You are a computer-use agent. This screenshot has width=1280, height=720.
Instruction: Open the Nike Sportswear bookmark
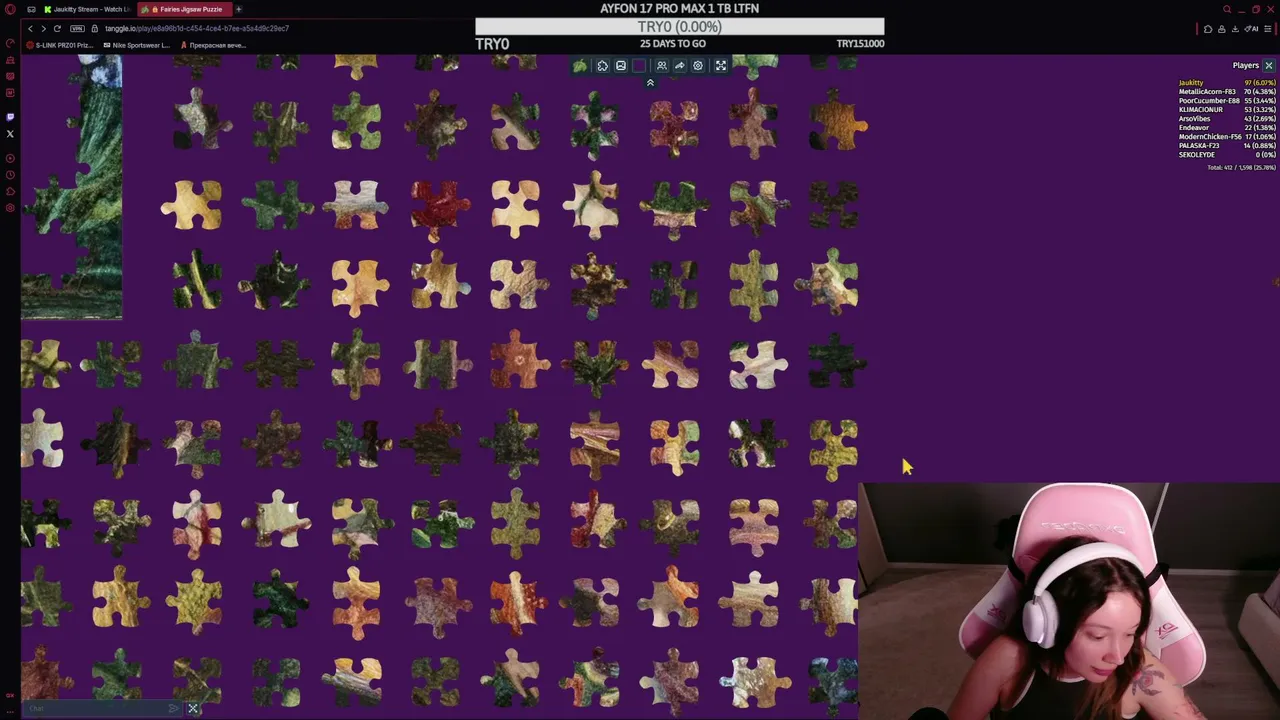click(x=137, y=45)
